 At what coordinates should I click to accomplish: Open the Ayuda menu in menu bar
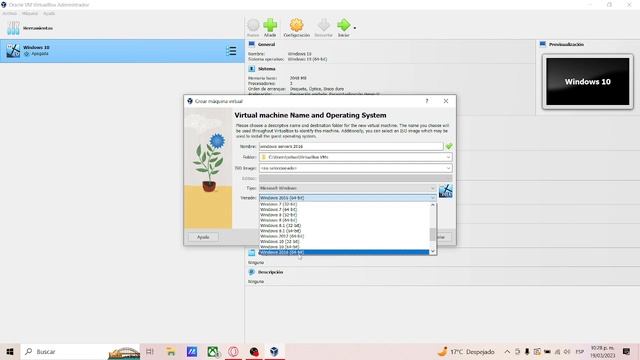(x=49, y=13)
